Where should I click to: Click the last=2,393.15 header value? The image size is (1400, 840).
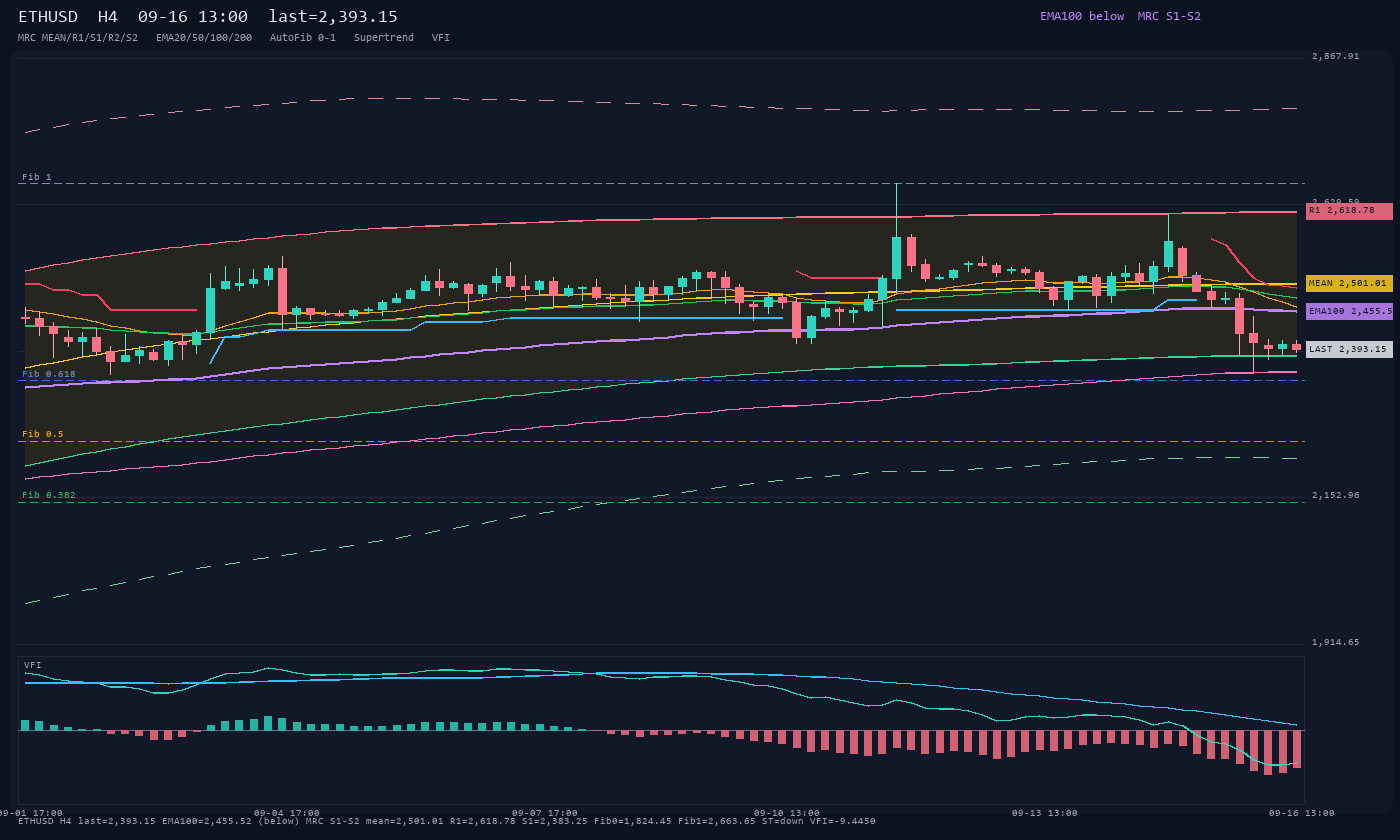tap(333, 16)
